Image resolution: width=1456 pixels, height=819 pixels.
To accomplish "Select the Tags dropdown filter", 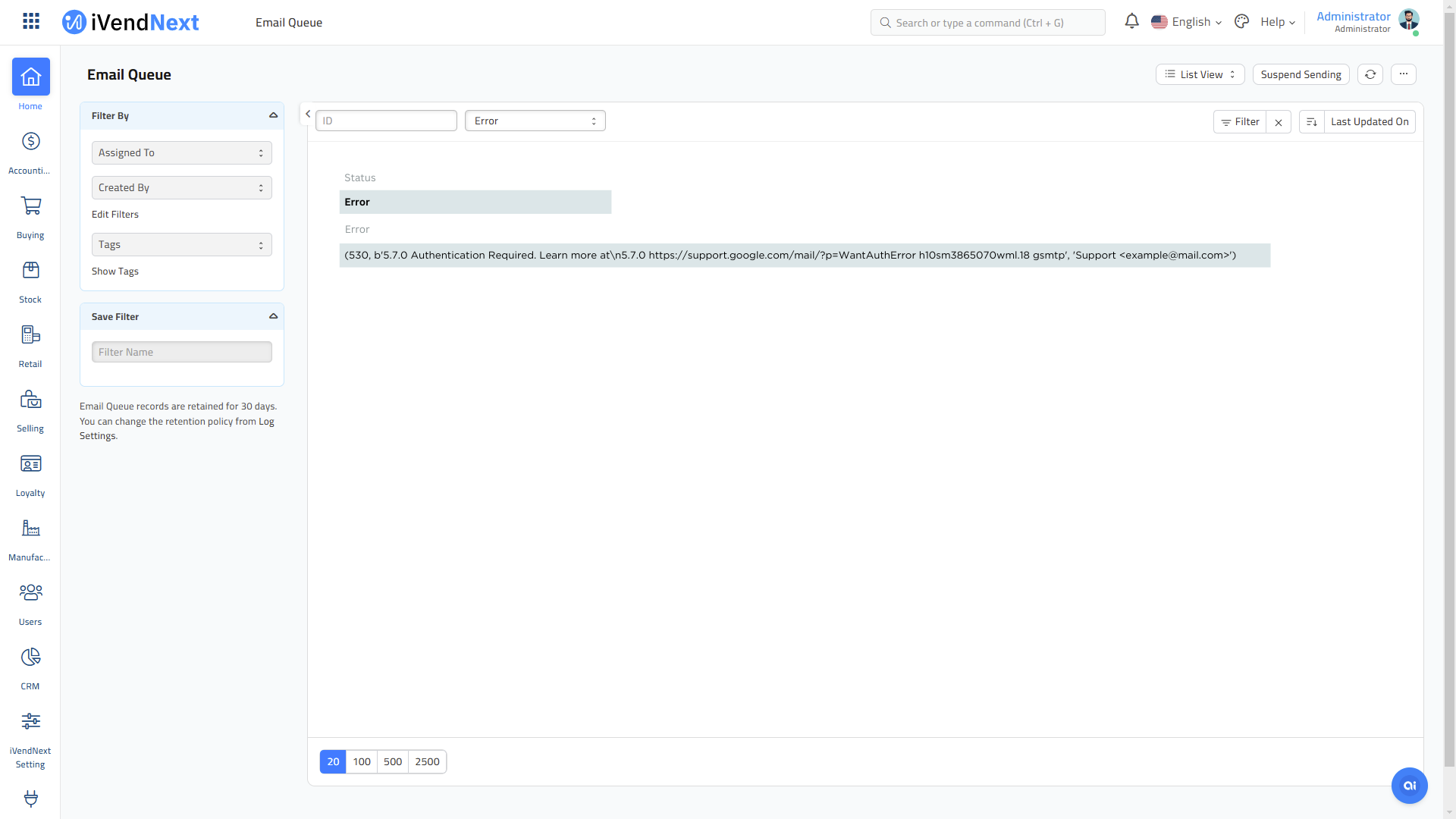I will click(181, 244).
